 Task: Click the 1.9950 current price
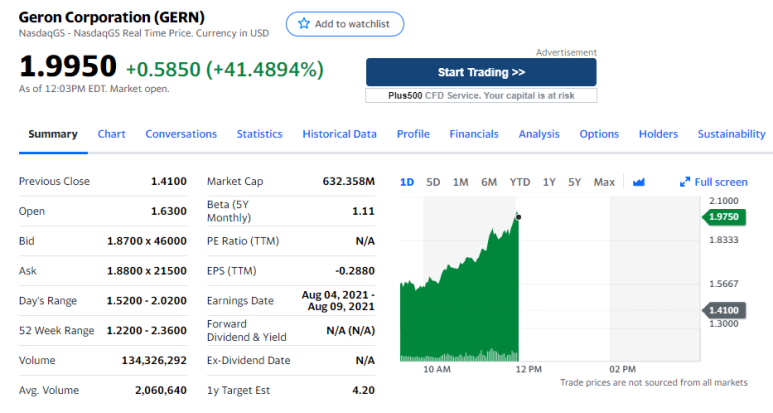(x=68, y=66)
